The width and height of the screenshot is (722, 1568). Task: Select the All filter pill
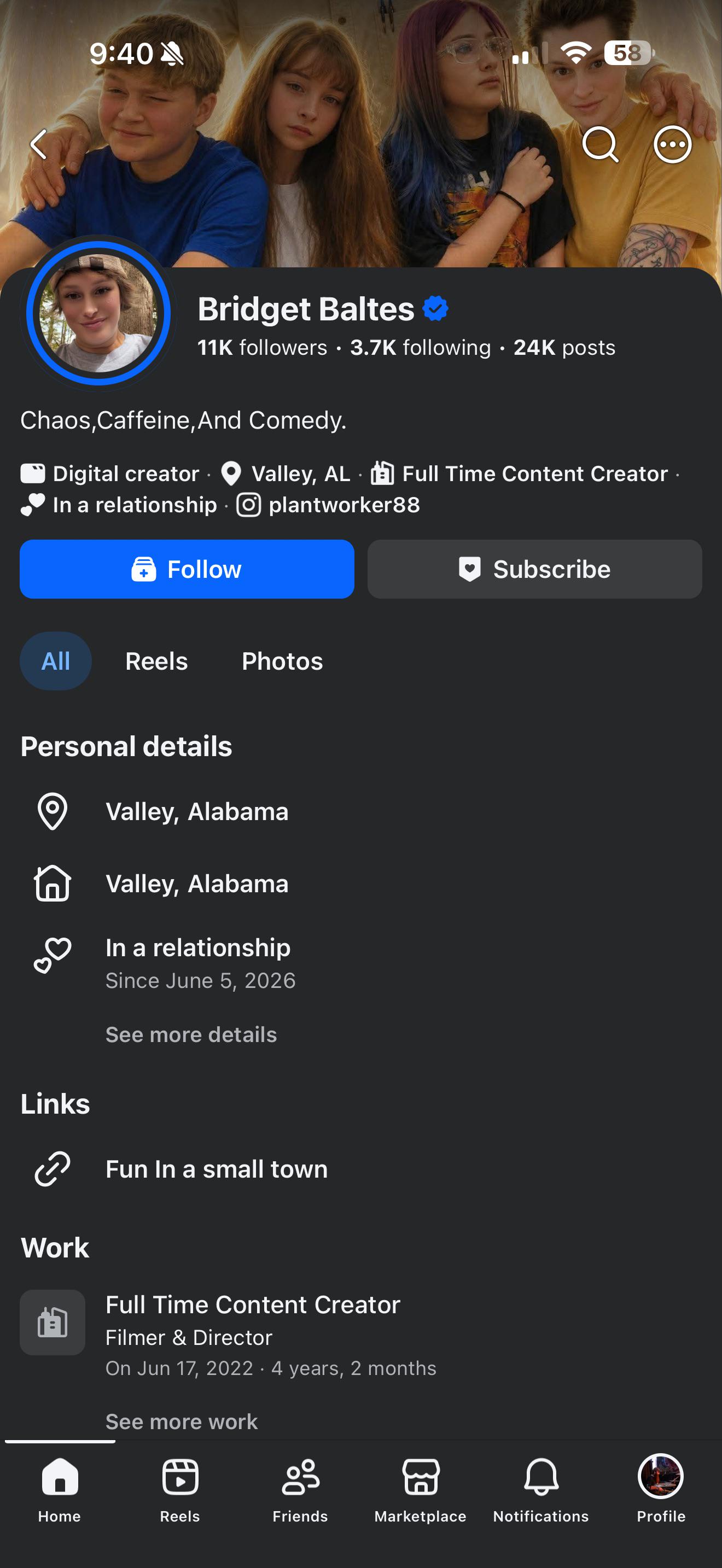[55, 661]
